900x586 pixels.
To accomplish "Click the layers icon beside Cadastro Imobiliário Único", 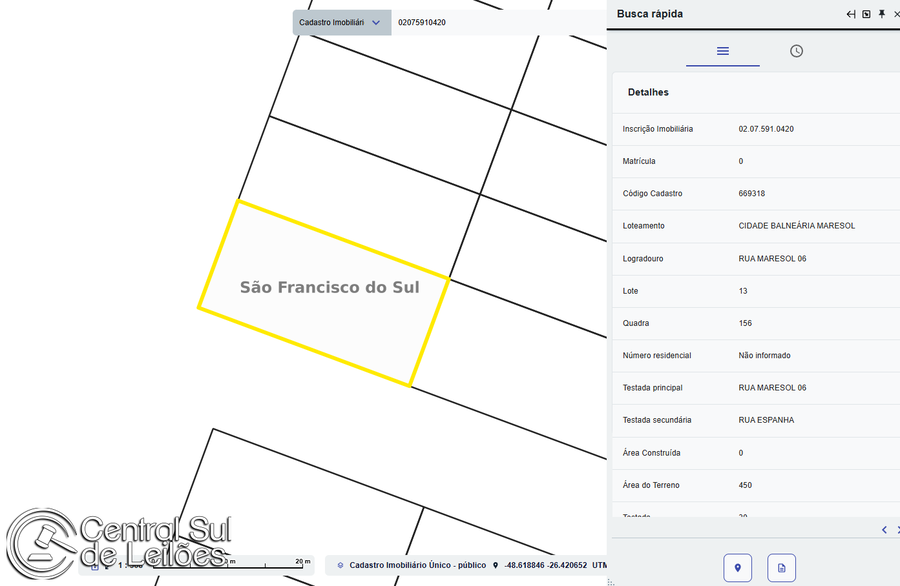I will pyautogui.click(x=340, y=565).
